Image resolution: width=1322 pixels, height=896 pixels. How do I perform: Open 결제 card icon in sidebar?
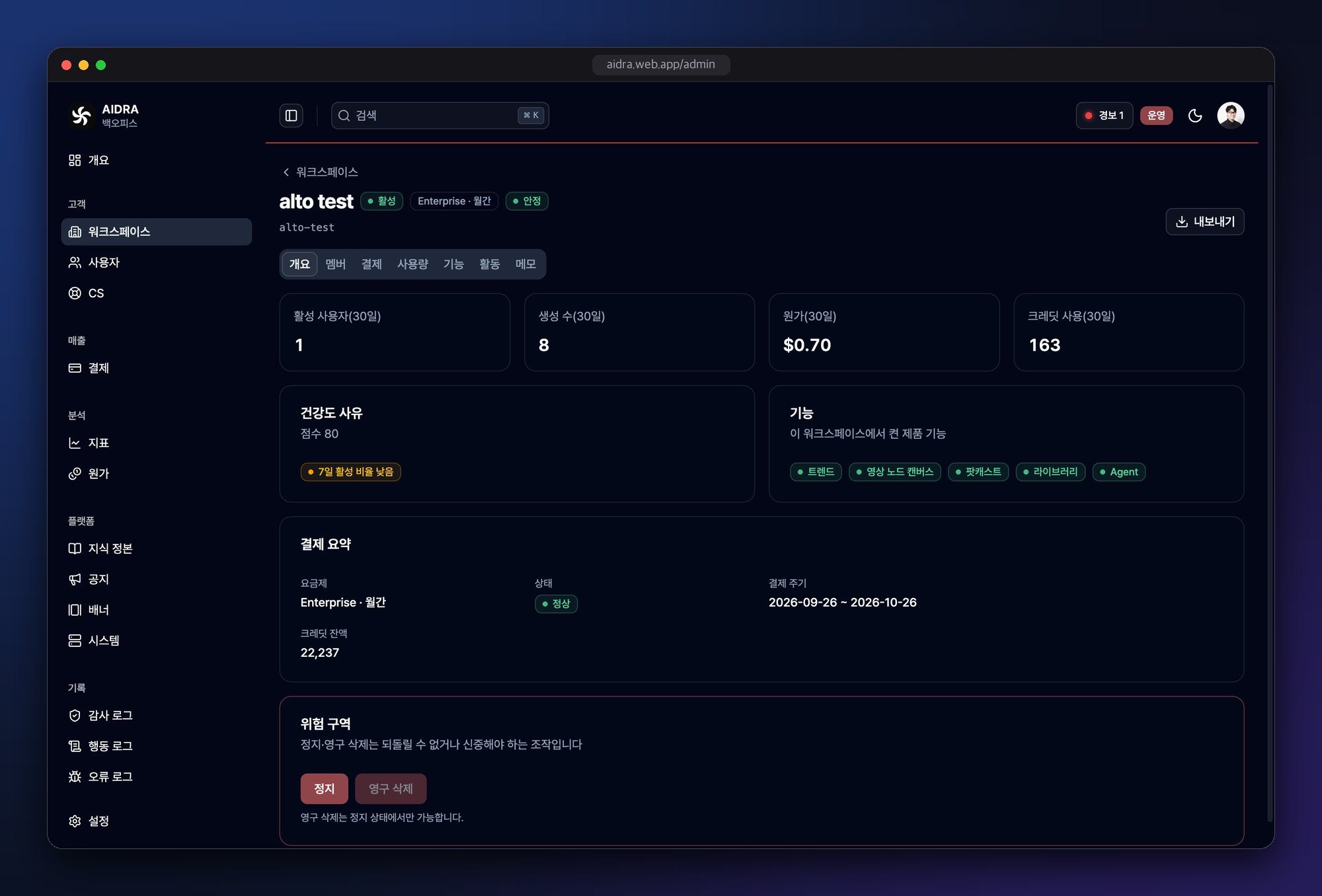(x=75, y=368)
